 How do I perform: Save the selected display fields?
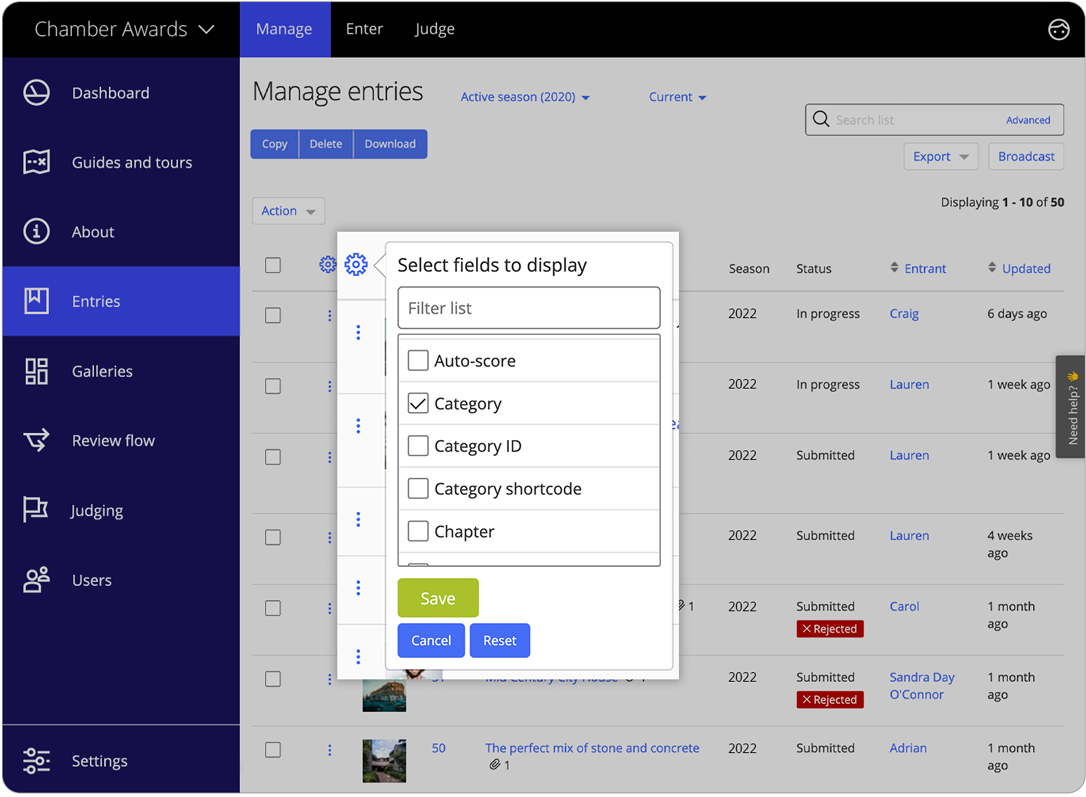437,598
